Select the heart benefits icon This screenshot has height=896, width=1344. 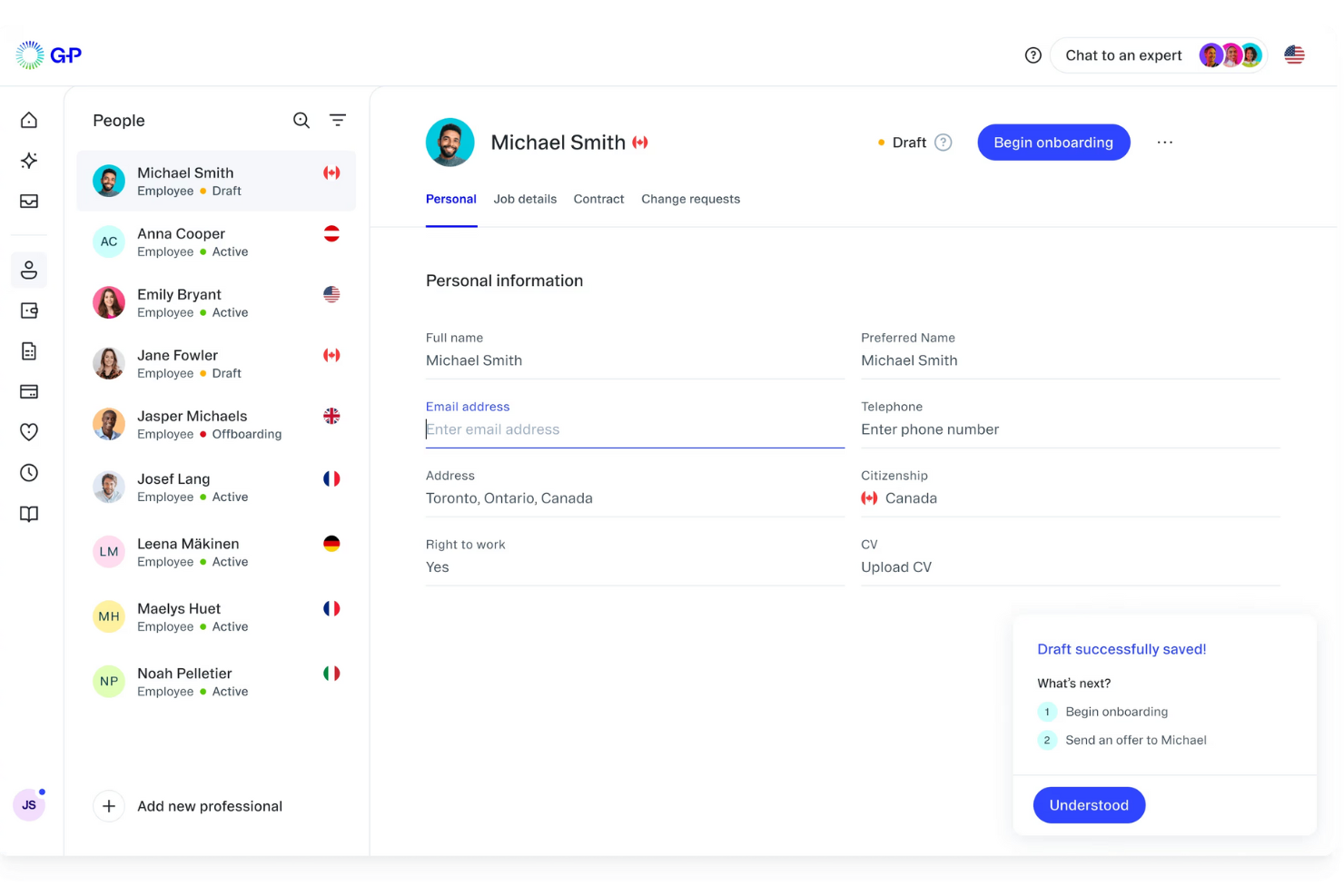click(28, 432)
